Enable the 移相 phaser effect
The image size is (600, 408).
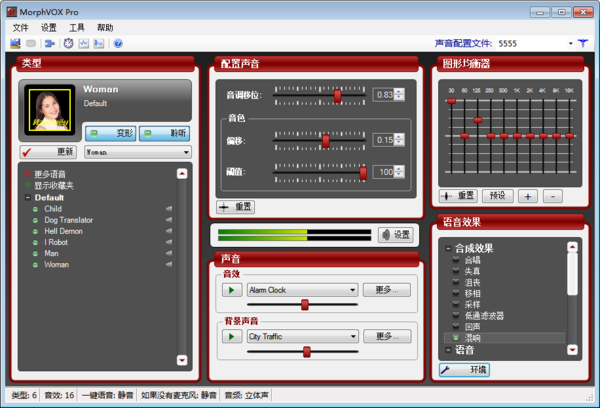(456, 293)
